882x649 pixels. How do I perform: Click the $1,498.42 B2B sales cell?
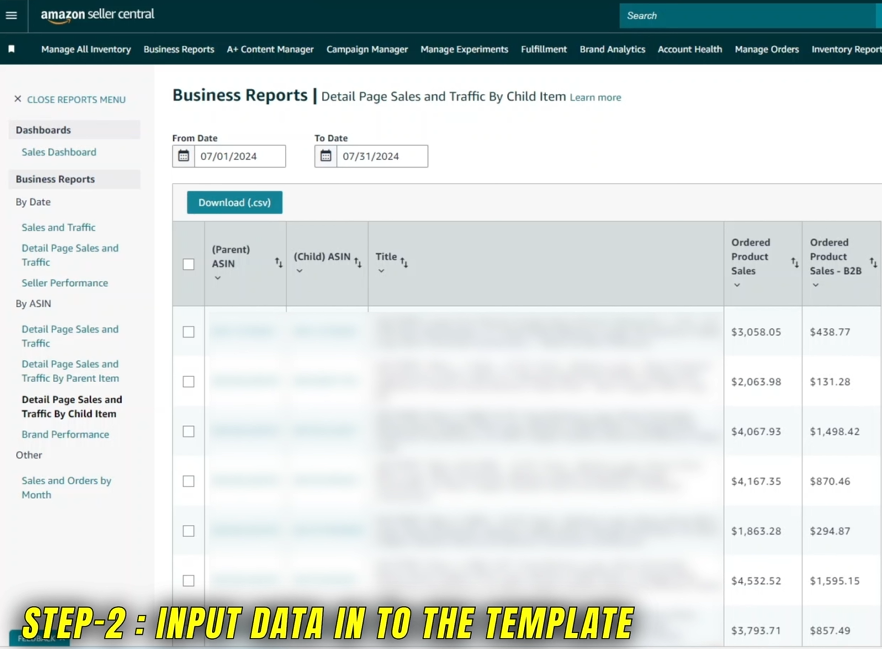[x=835, y=431]
